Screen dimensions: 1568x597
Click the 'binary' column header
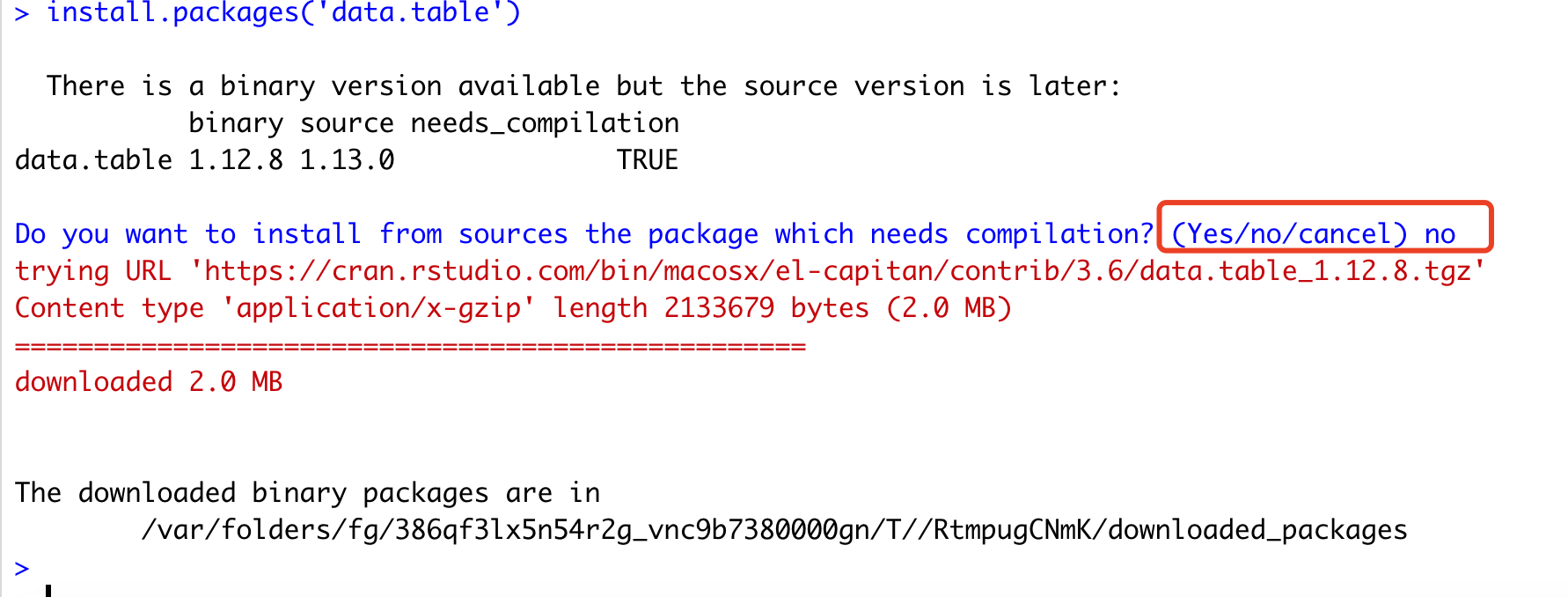point(236,123)
